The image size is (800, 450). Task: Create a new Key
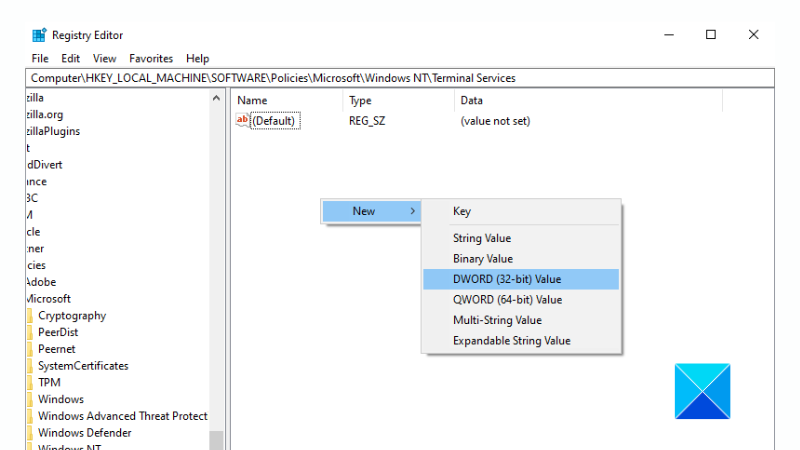(x=521, y=211)
